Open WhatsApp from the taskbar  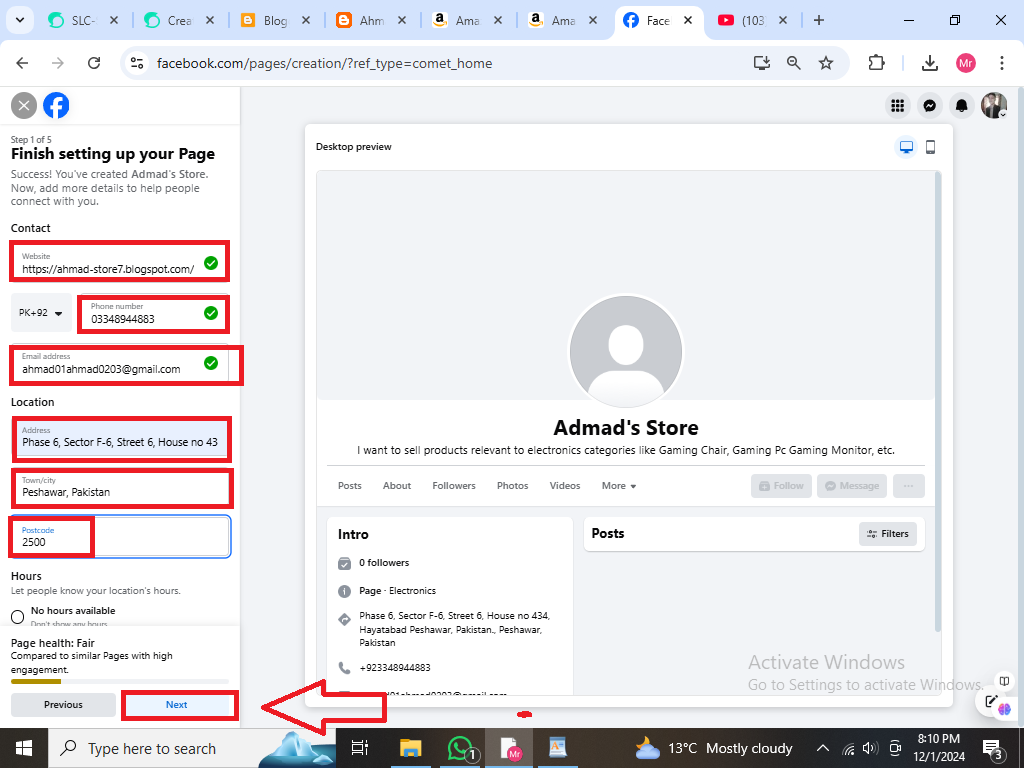click(x=462, y=748)
